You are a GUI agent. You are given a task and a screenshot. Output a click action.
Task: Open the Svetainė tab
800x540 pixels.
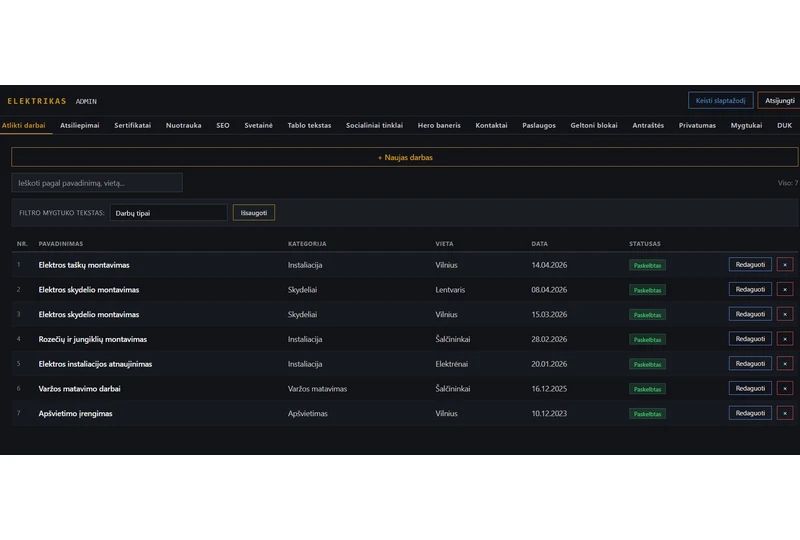[259, 125]
